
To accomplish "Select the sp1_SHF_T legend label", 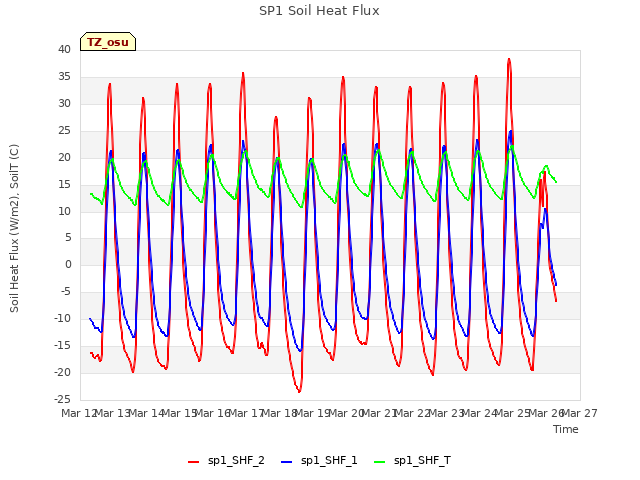I will 422,460.
